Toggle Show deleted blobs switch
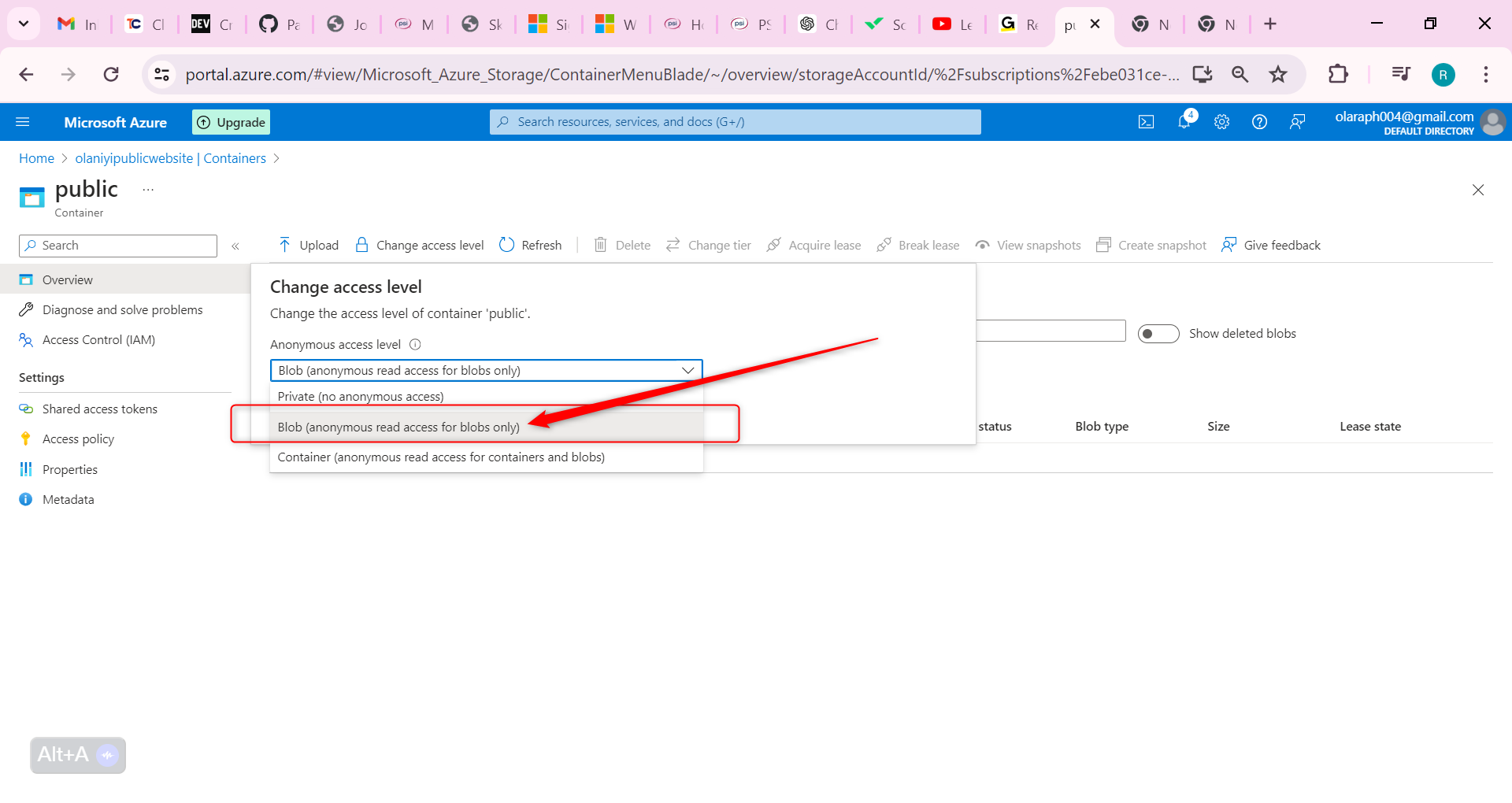The width and height of the screenshot is (1512, 803). tap(1158, 334)
